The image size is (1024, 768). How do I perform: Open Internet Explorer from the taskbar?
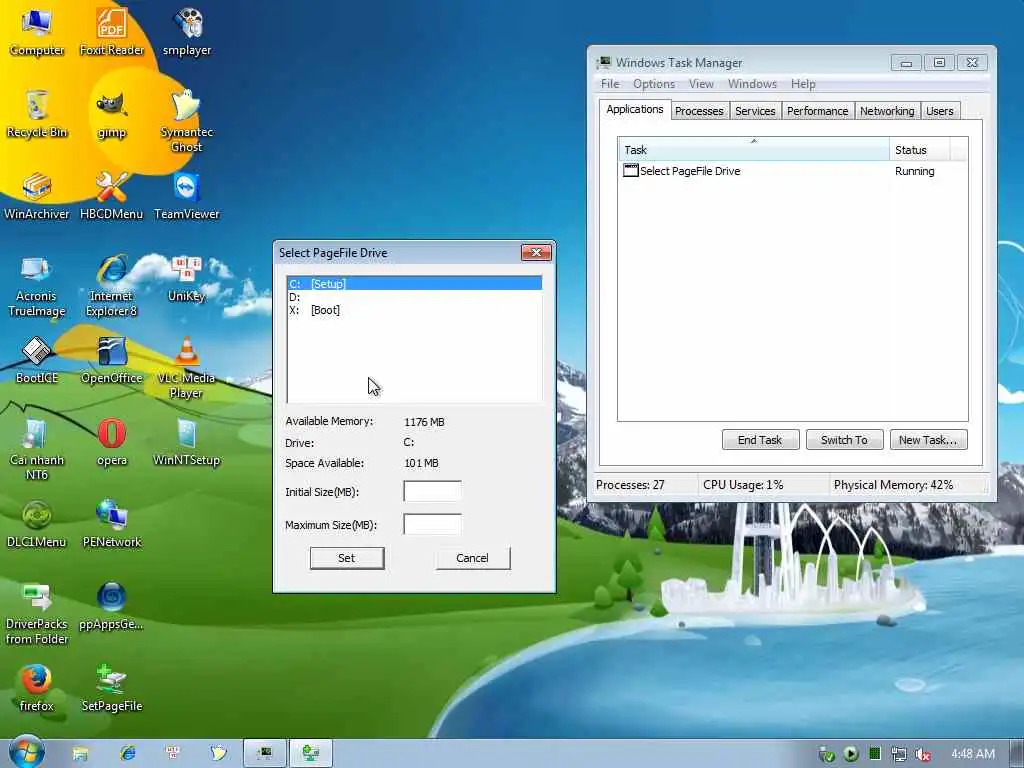coord(127,754)
